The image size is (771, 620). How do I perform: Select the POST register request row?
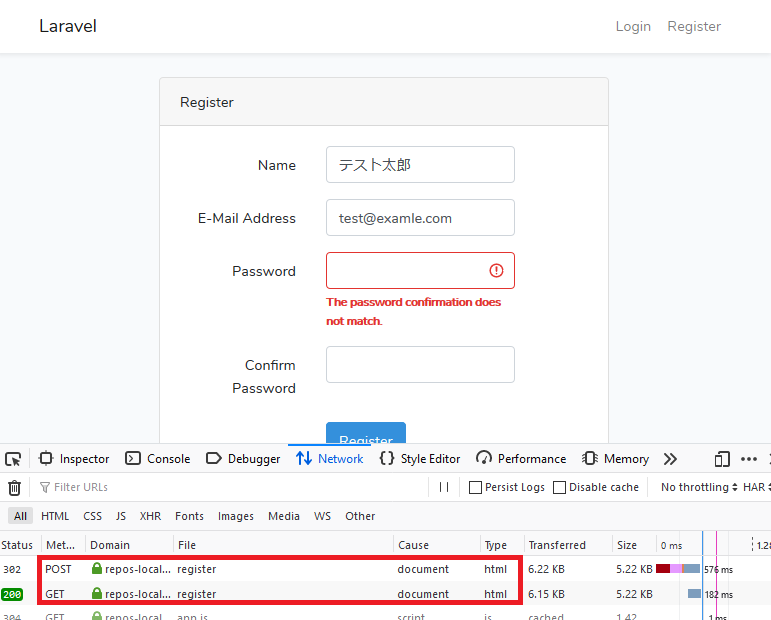[x=280, y=569]
